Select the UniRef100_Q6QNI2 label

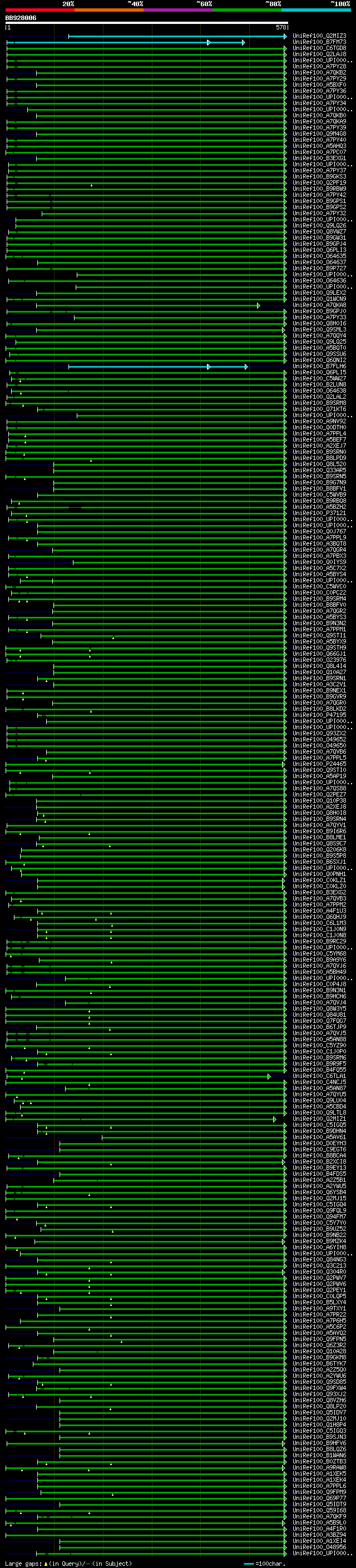[319, 360]
